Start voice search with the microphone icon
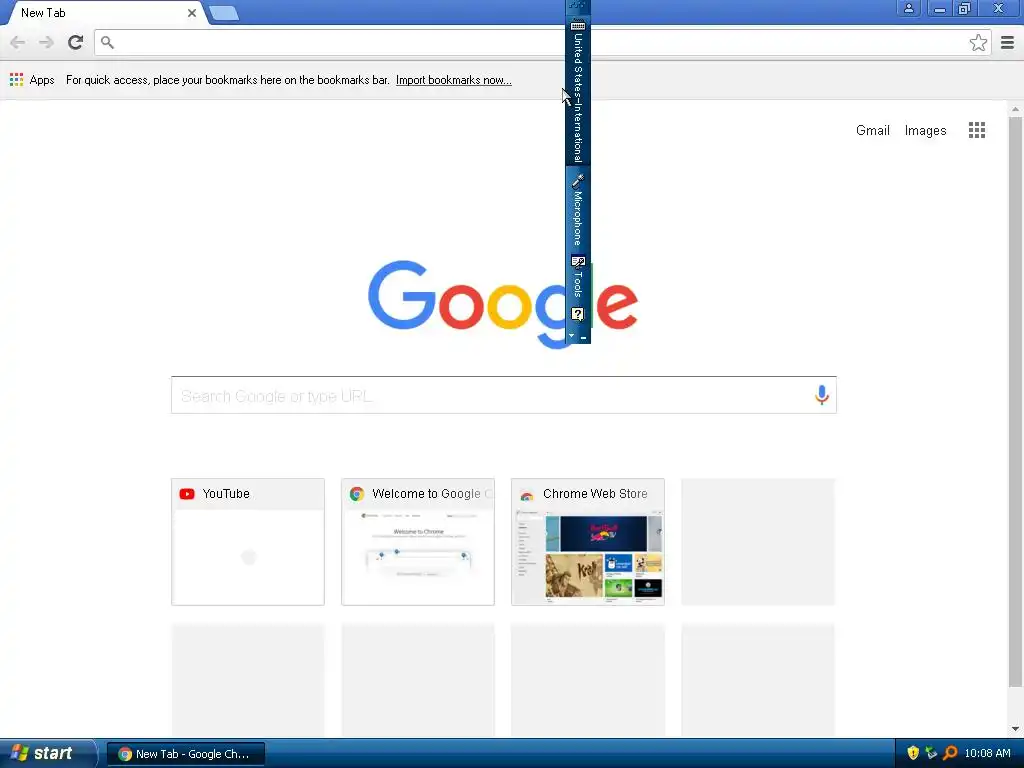This screenshot has width=1024, height=768. 822,394
